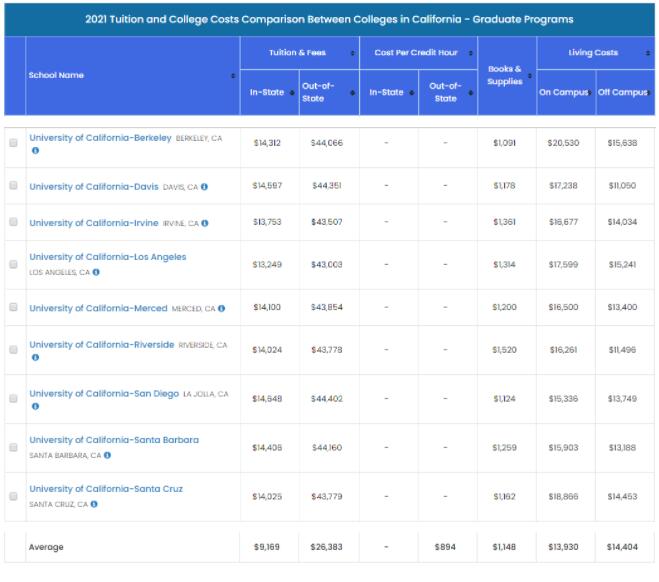The width and height of the screenshot is (659, 582).
Task: Open University of California-Los Angeles link
Action: [x=107, y=257]
